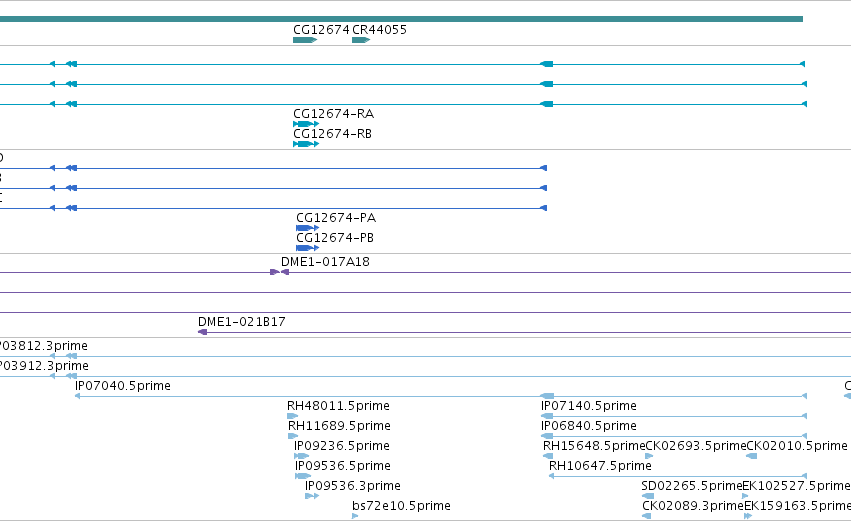Click the IP09236.5prime EST glyph
The height and width of the screenshot is (521, 851).
[x=301, y=456]
